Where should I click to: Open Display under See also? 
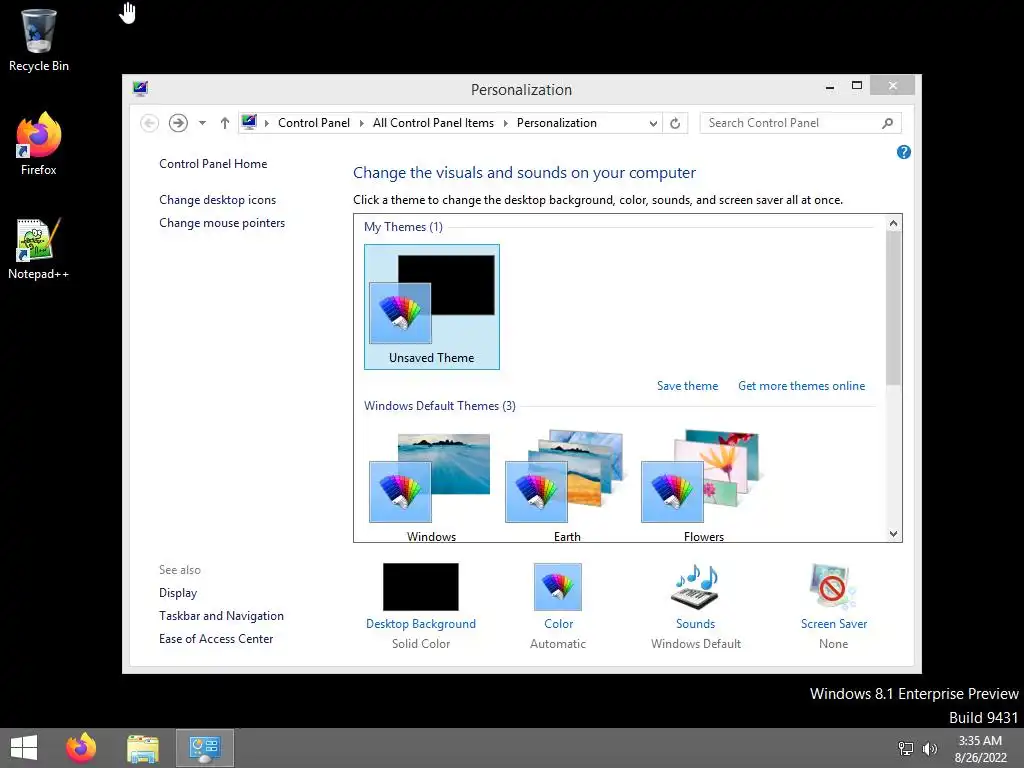[x=178, y=593]
